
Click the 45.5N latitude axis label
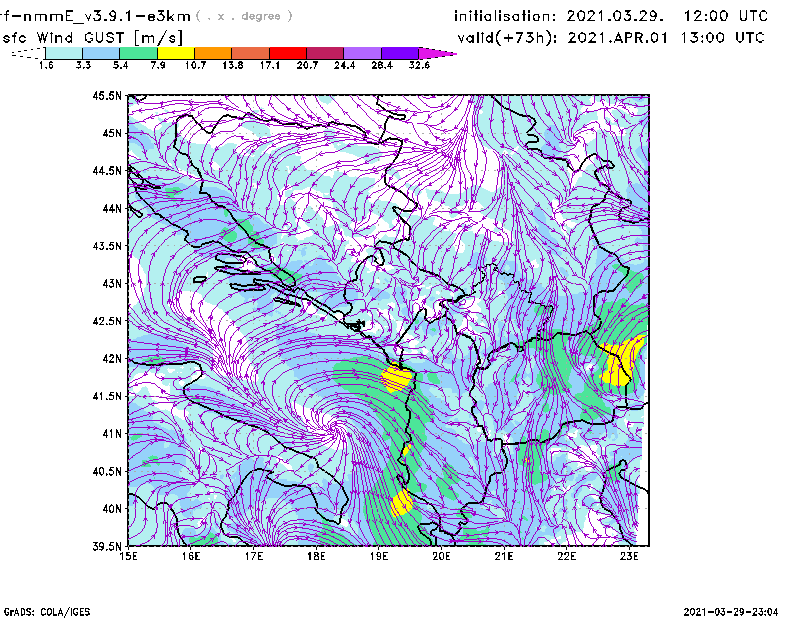(107, 96)
